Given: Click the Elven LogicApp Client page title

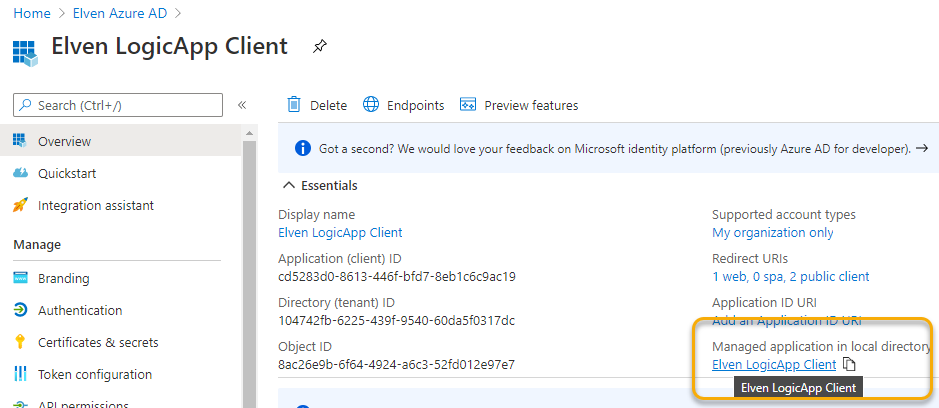Looking at the screenshot, I should point(169,47).
